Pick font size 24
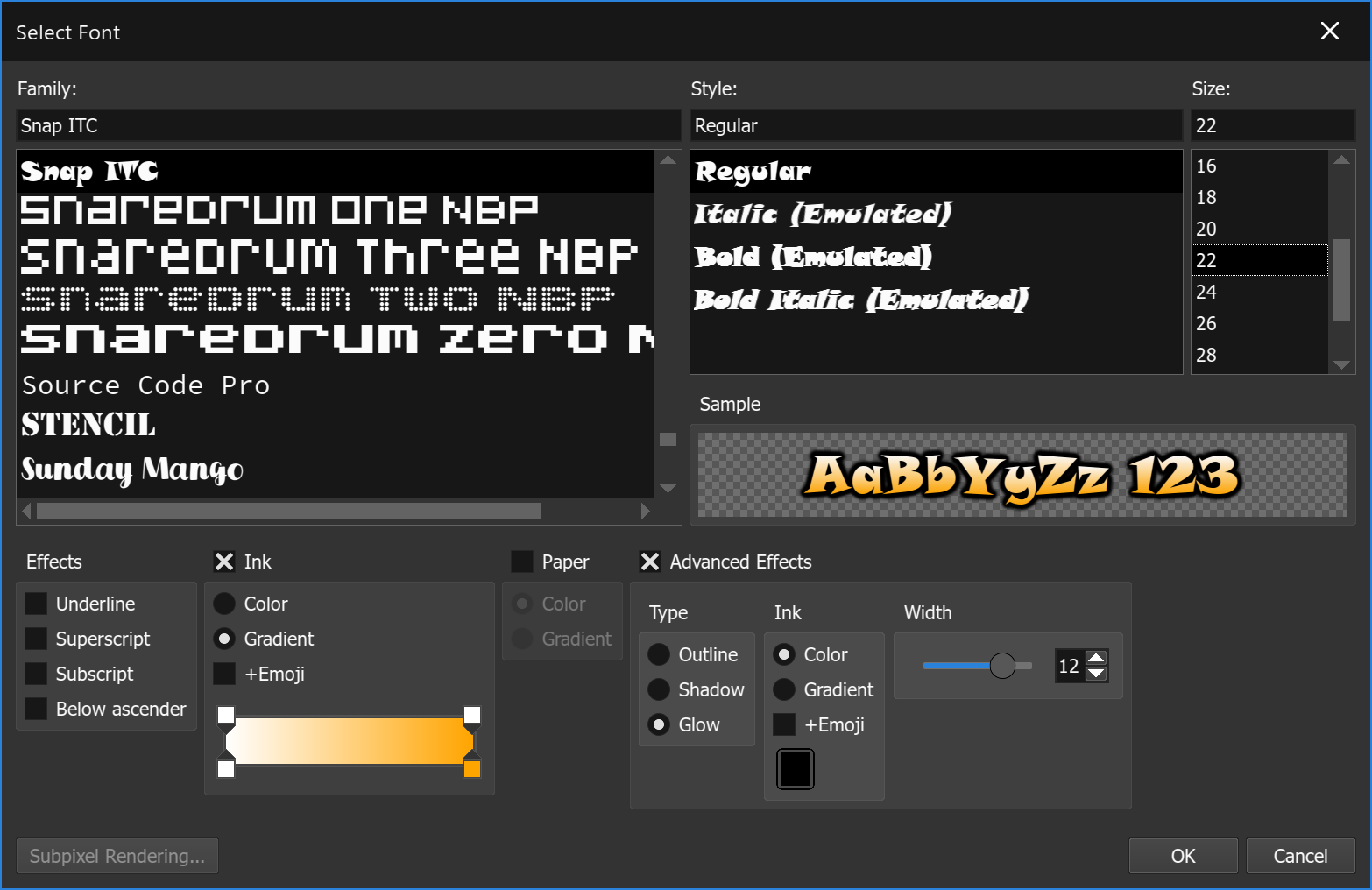 (x=1260, y=292)
